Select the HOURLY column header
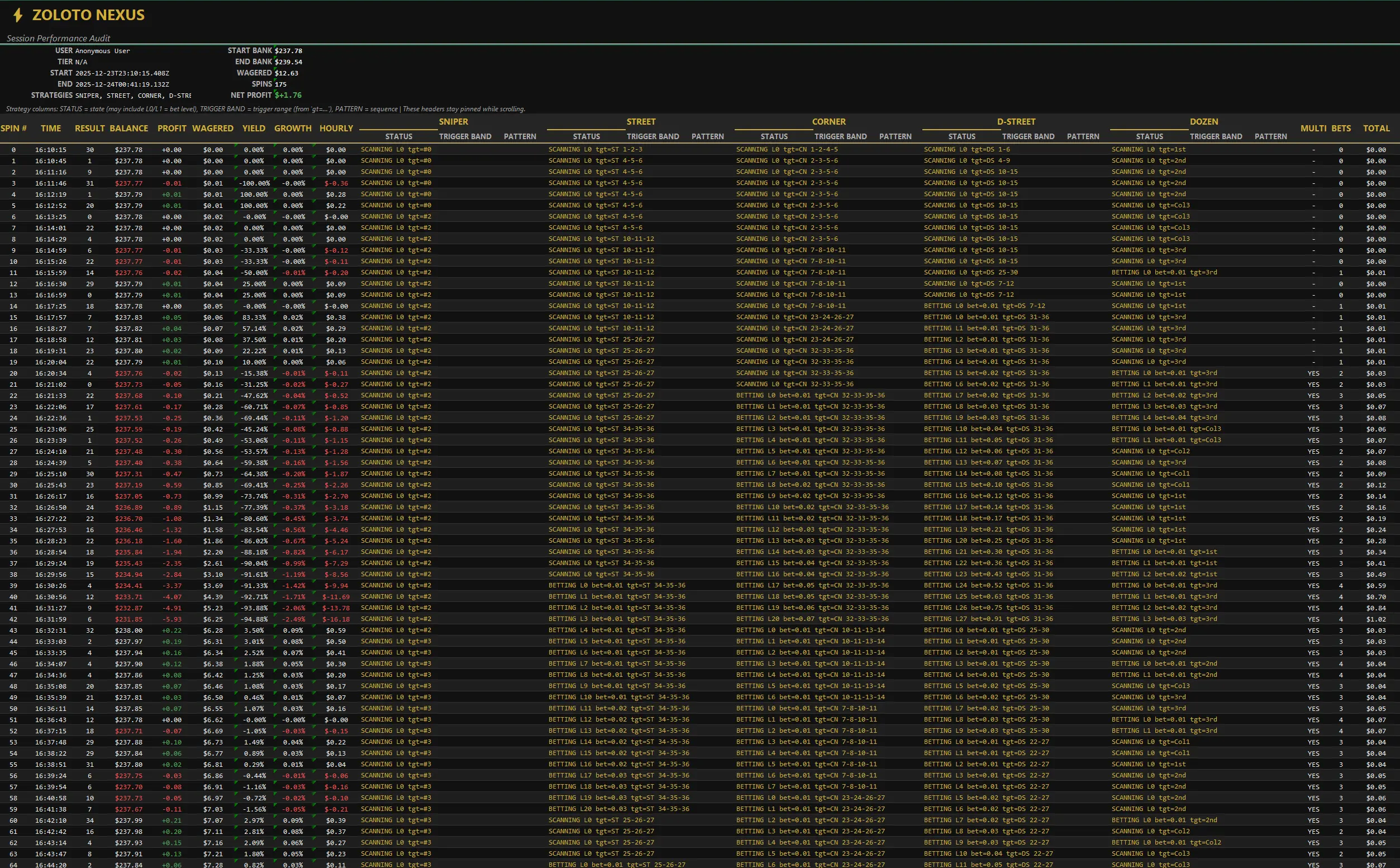This screenshot has height=868, width=1400. pos(336,128)
